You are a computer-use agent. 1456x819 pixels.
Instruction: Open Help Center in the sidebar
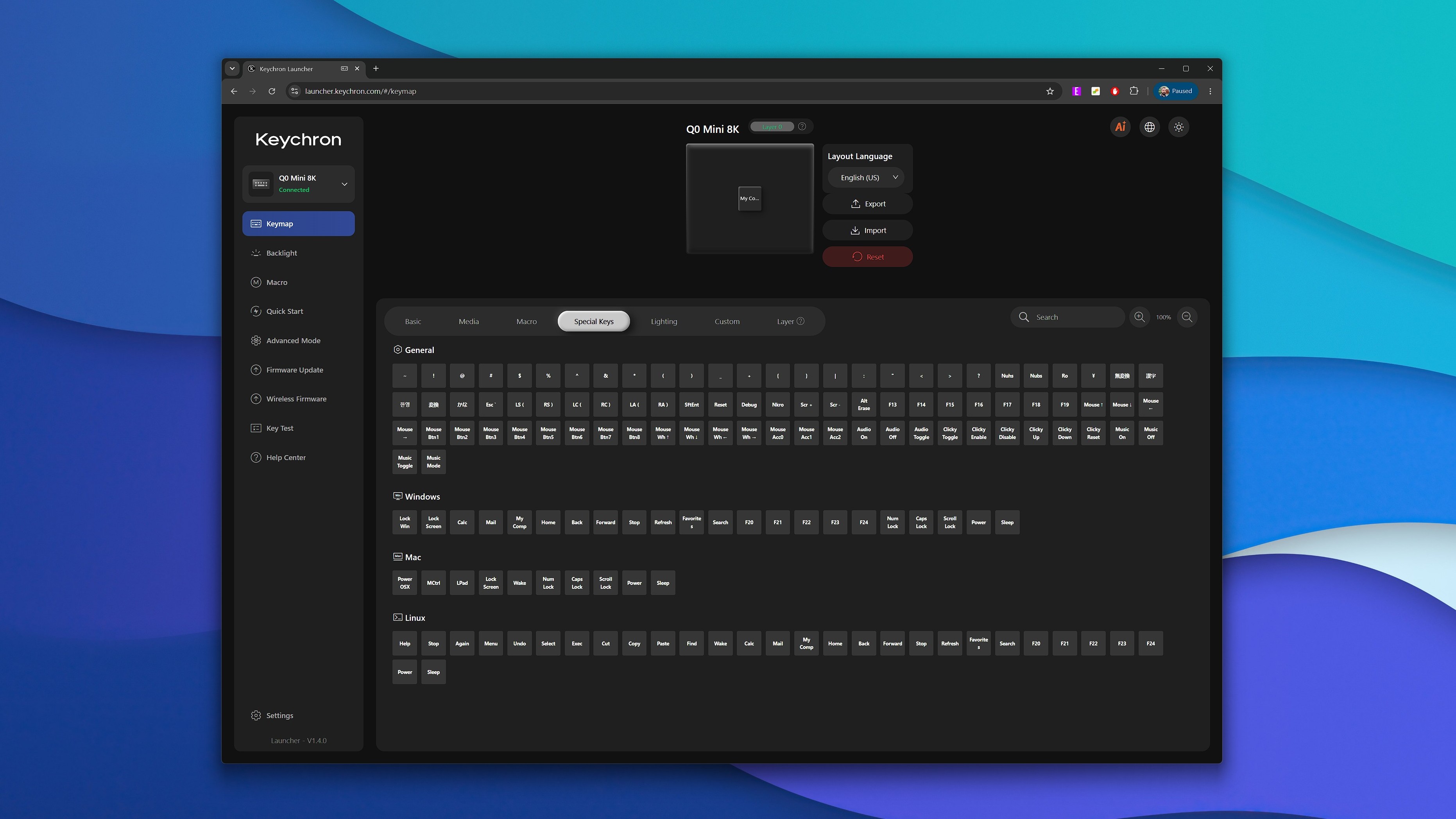click(299, 457)
